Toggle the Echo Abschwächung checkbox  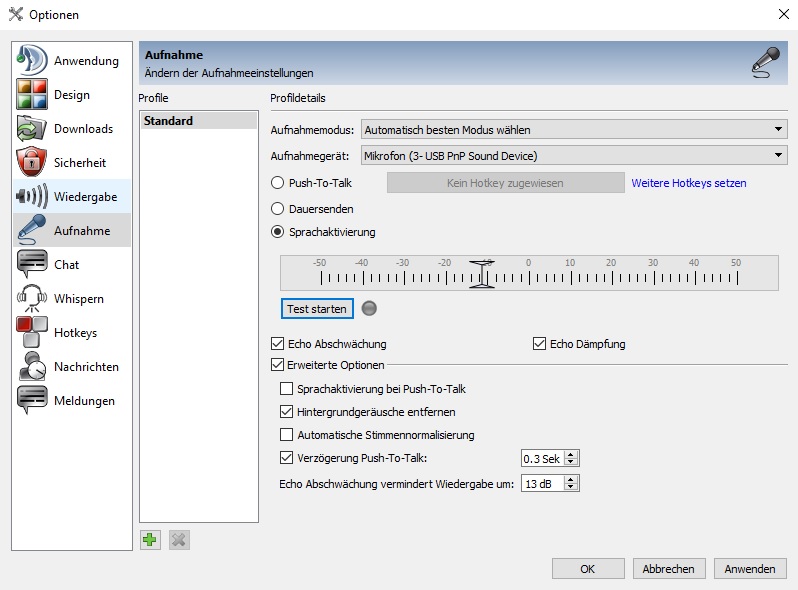(x=277, y=344)
